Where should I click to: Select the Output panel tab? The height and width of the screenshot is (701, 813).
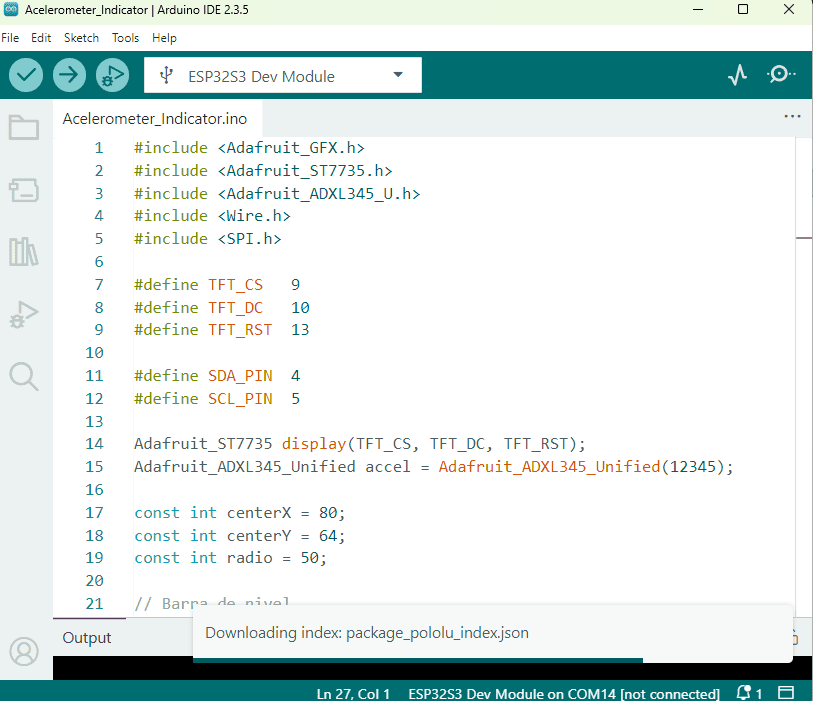coord(87,637)
